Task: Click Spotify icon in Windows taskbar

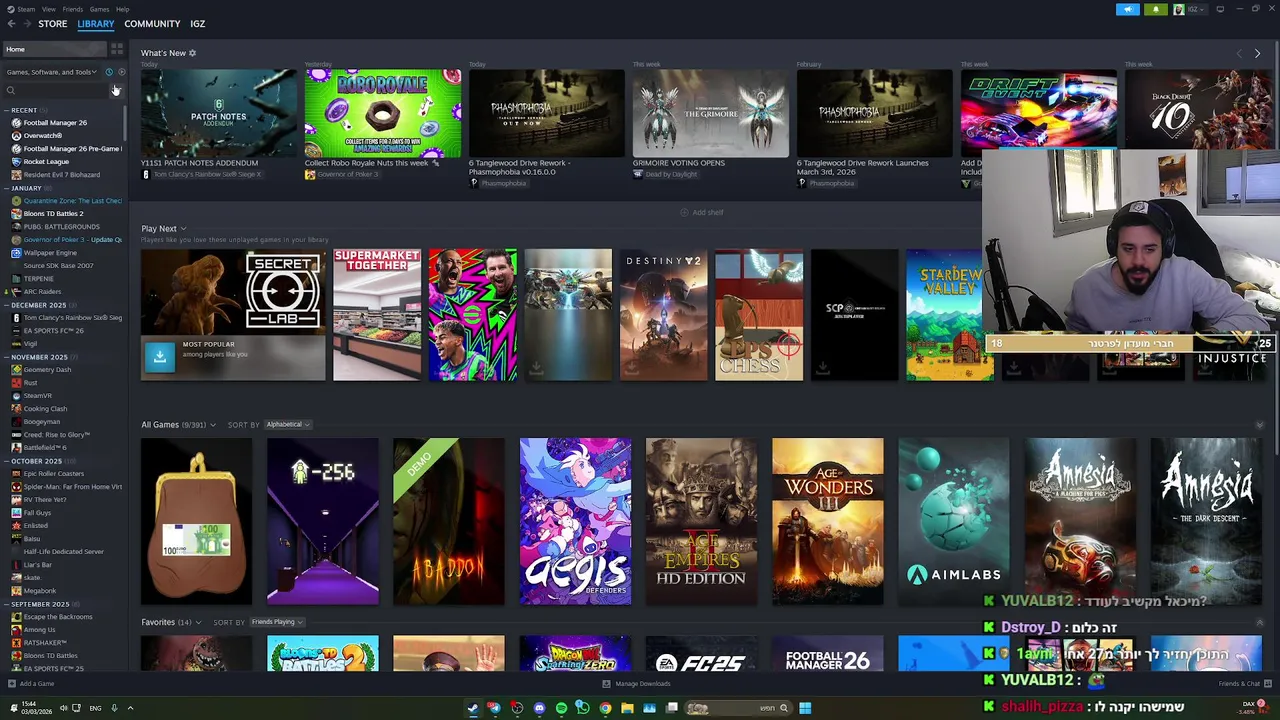Action: coord(561,708)
